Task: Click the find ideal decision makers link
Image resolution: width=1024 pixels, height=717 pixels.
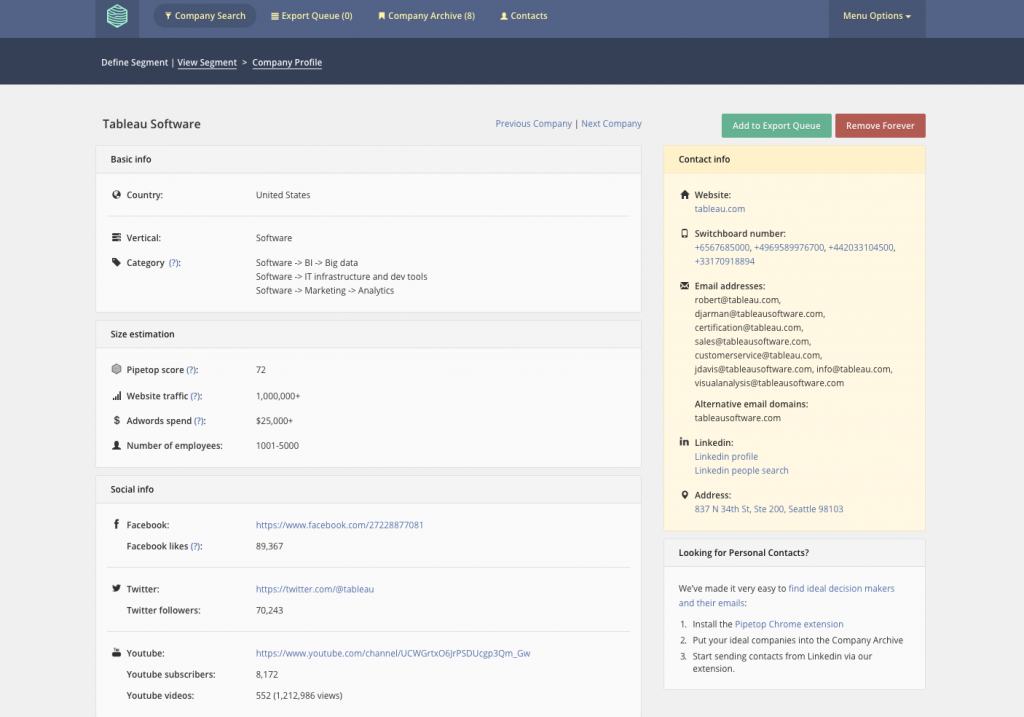Action: click(841, 588)
